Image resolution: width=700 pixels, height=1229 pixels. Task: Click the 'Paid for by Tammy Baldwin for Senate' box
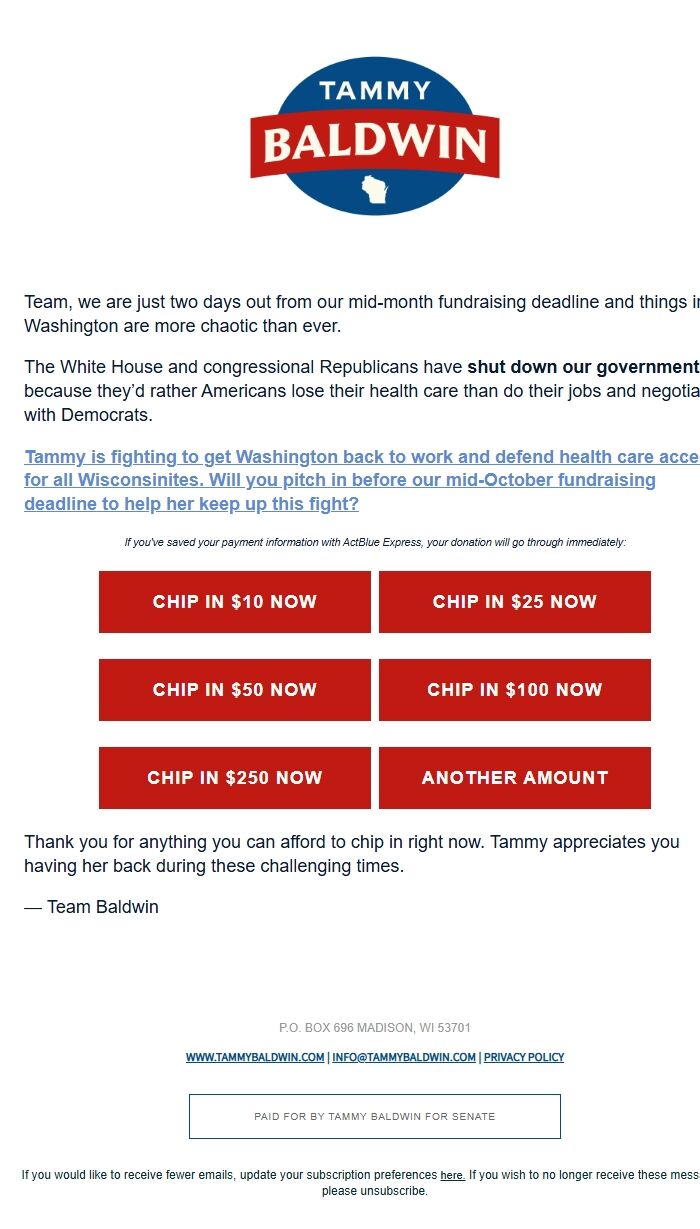coord(375,1116)
